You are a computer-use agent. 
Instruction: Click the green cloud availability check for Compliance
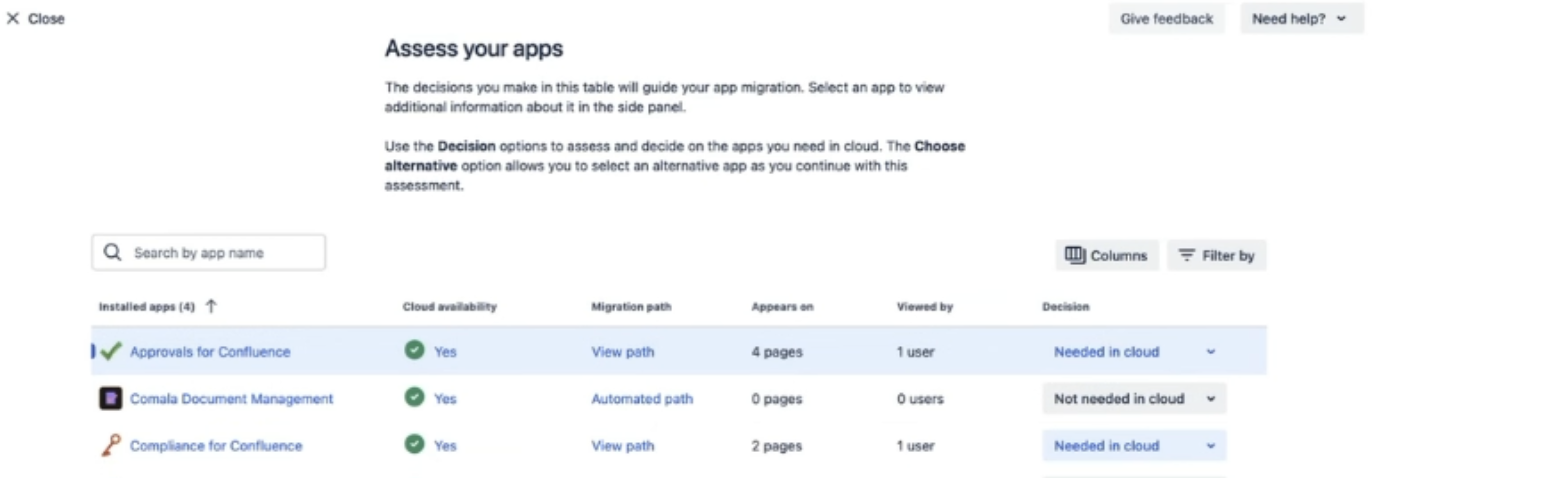pyautogui.click(x=414, y=445)
